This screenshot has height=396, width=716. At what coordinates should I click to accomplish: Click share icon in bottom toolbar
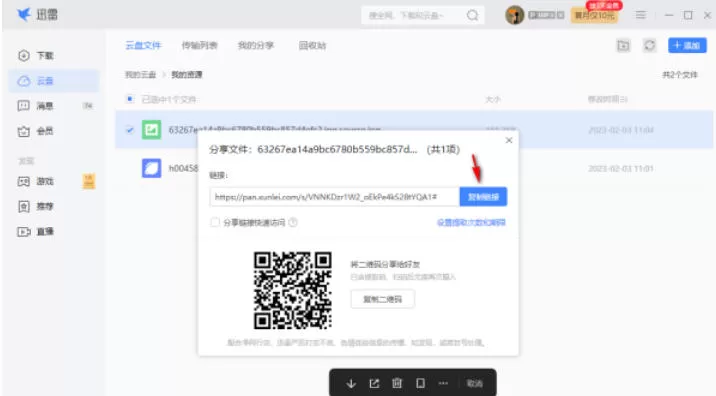coord(374,383)
